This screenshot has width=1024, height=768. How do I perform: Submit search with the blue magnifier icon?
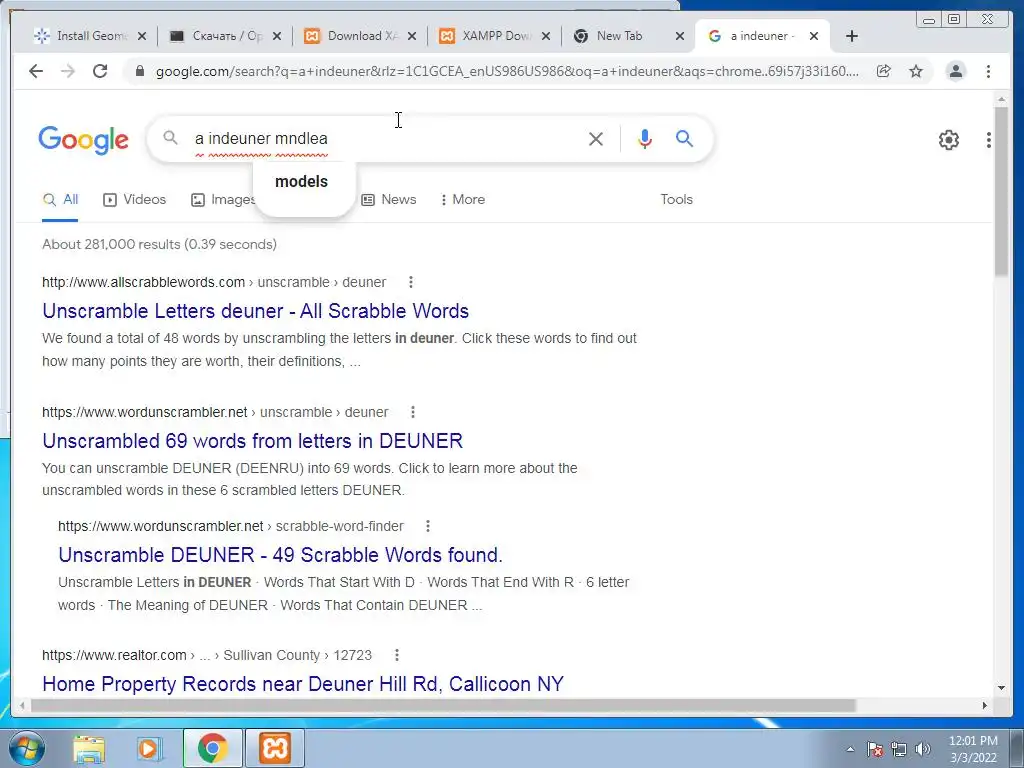click(x=684, y=138)
